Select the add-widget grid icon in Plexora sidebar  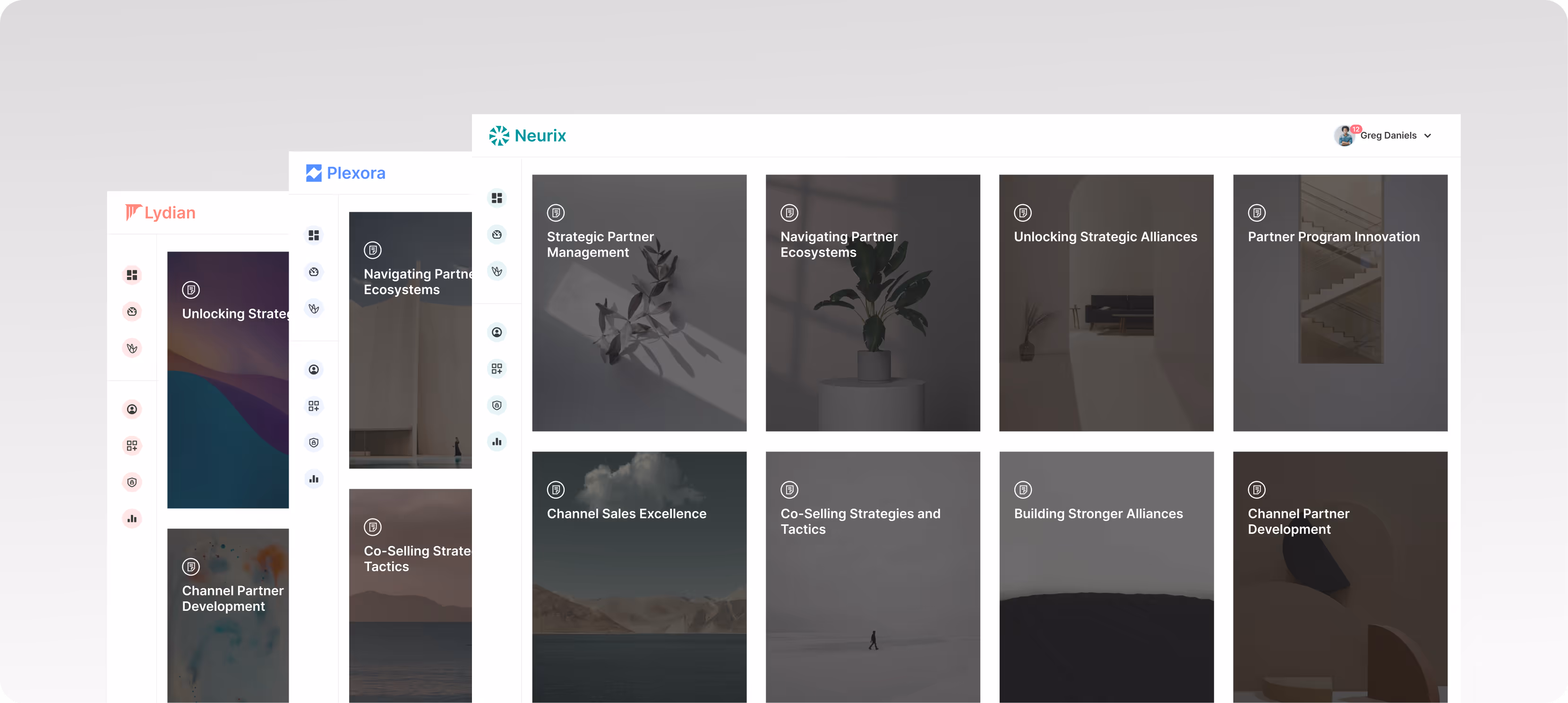[x=314, y=406]
